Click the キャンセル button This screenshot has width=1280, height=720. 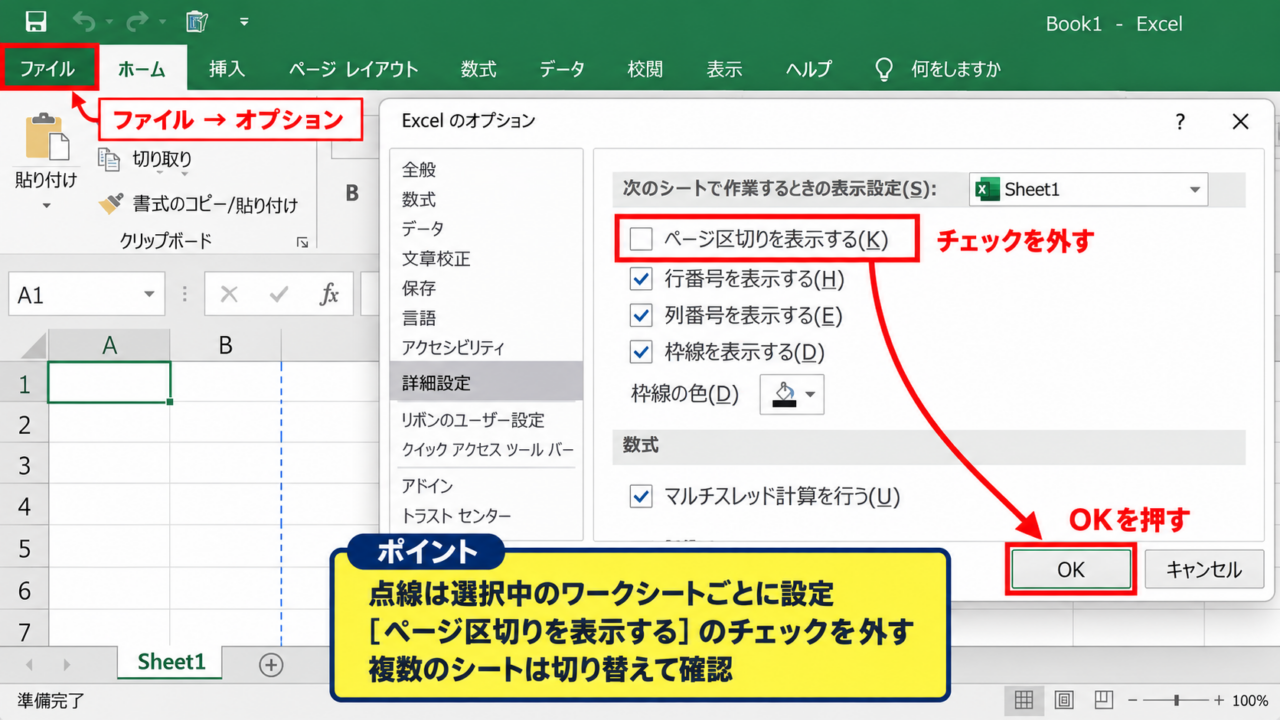pyautogui.click(x=1204, y=569)
